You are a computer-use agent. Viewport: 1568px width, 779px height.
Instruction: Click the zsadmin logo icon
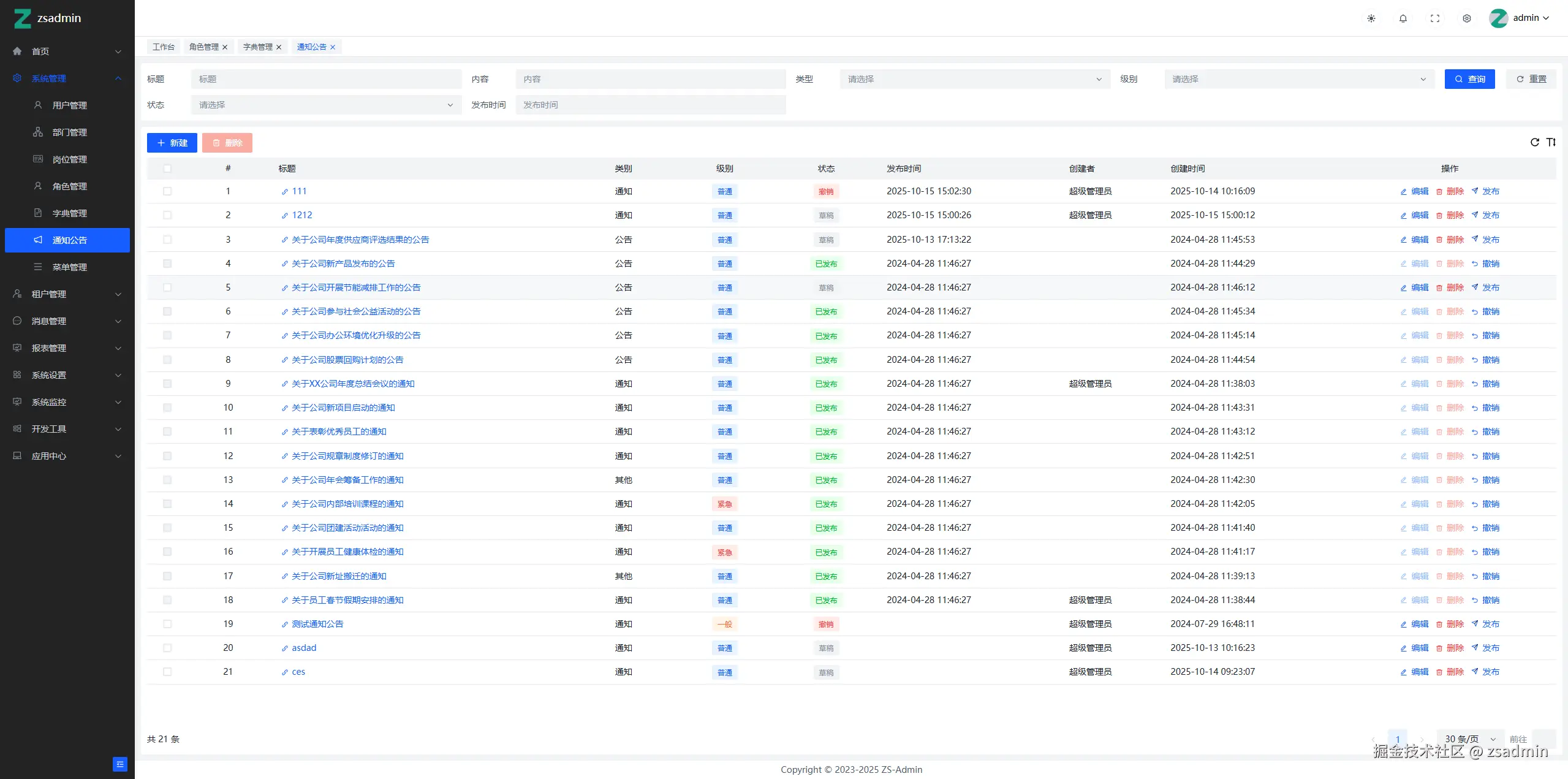(x=23, y=18)
